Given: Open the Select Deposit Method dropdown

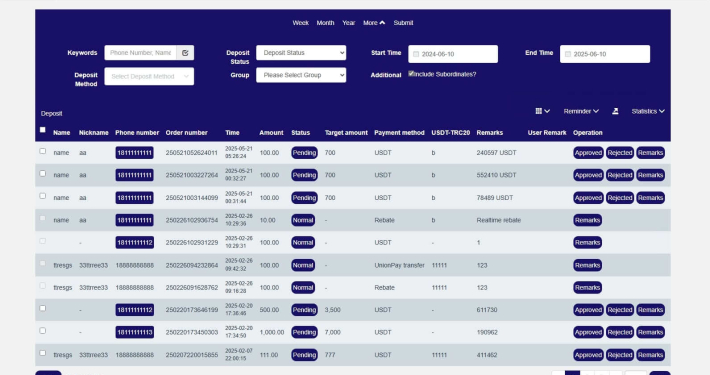Looking at the screenshot, I should 149,76.
